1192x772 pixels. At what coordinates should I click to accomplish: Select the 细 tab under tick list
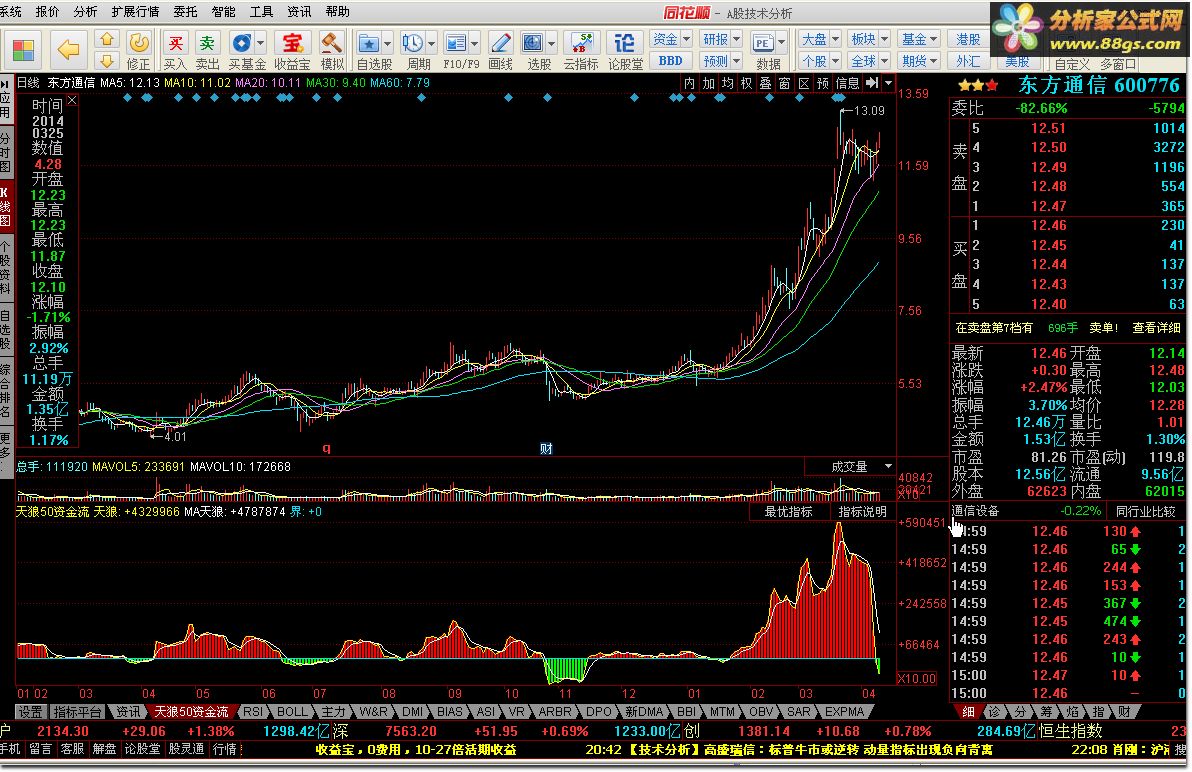tap(968, 712)
